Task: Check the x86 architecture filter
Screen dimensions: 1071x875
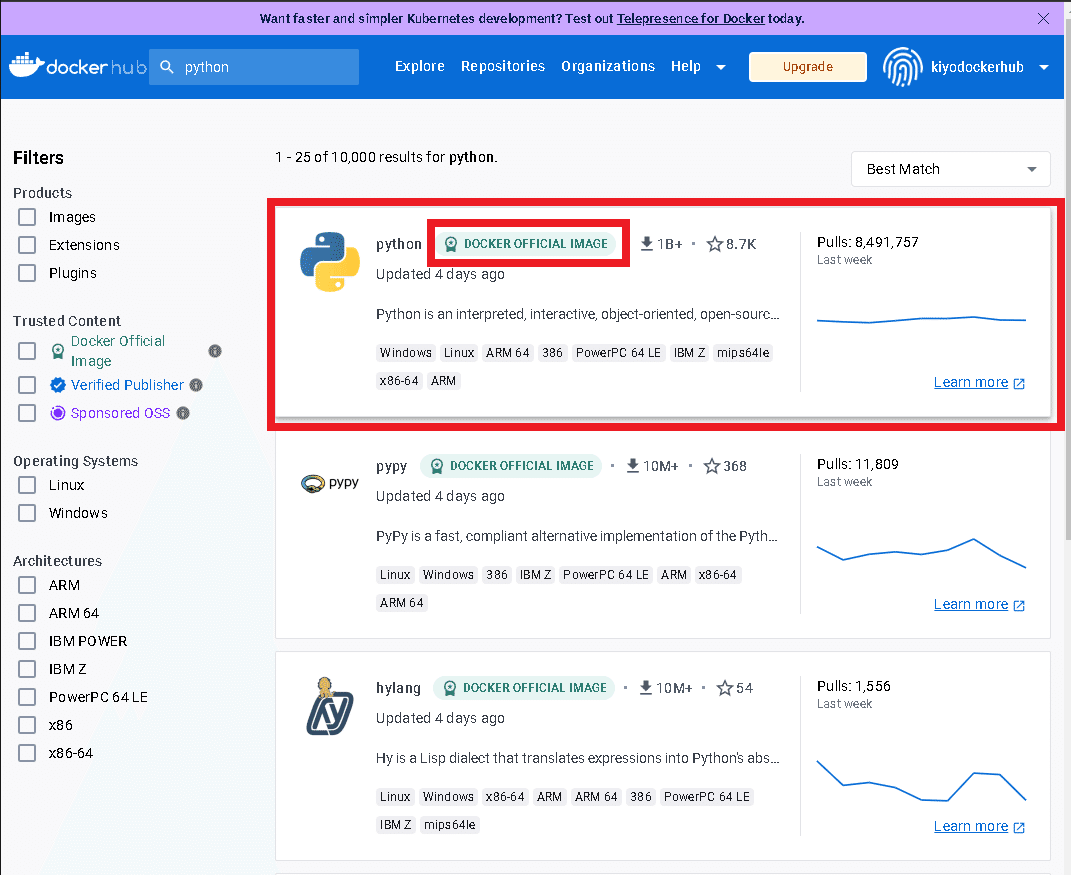Action: 27,725
